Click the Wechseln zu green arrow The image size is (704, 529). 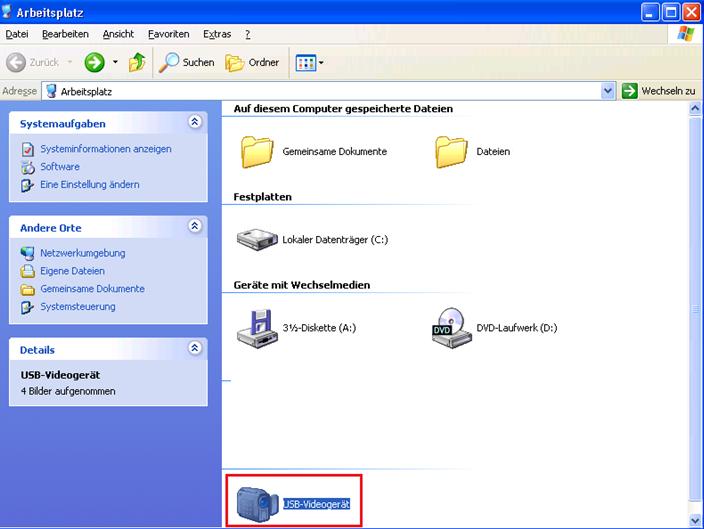point(629,91)
